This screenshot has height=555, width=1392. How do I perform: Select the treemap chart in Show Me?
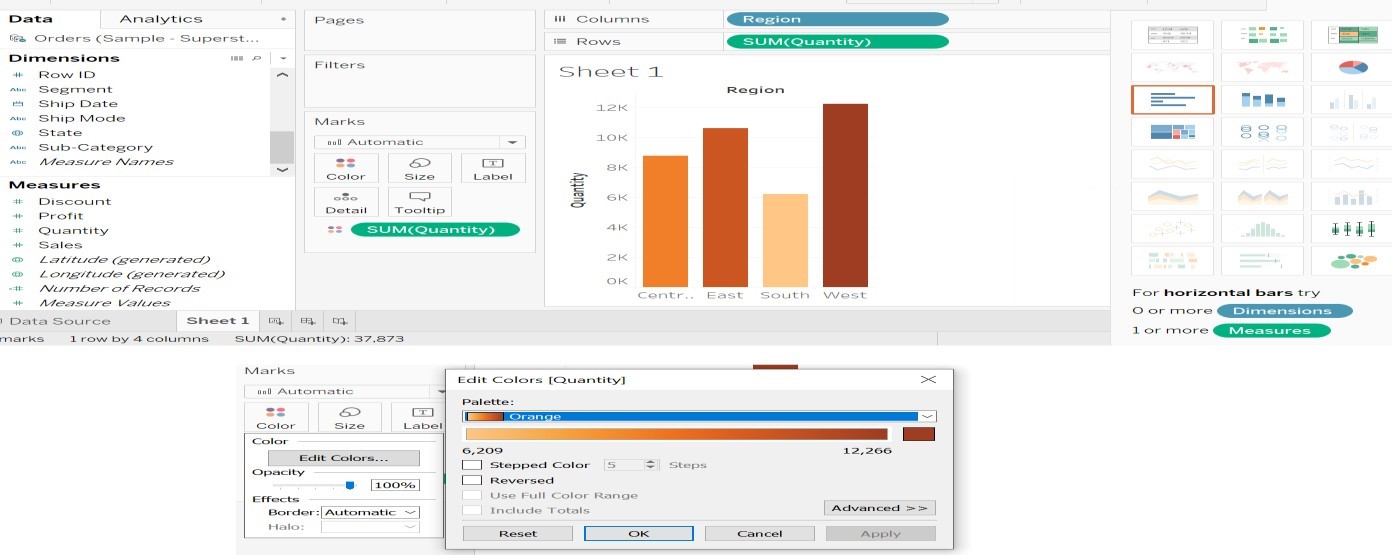pos(1173,131)
